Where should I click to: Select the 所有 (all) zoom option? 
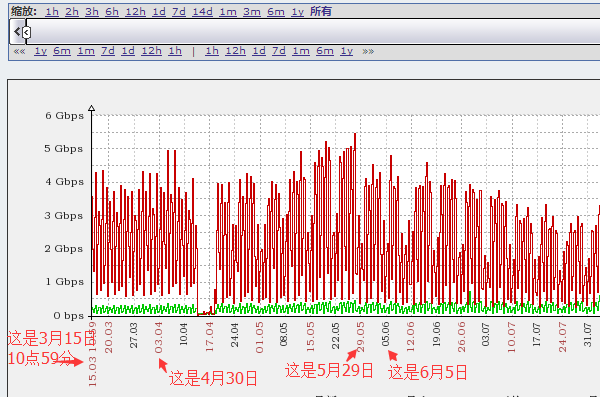point(321,11)
